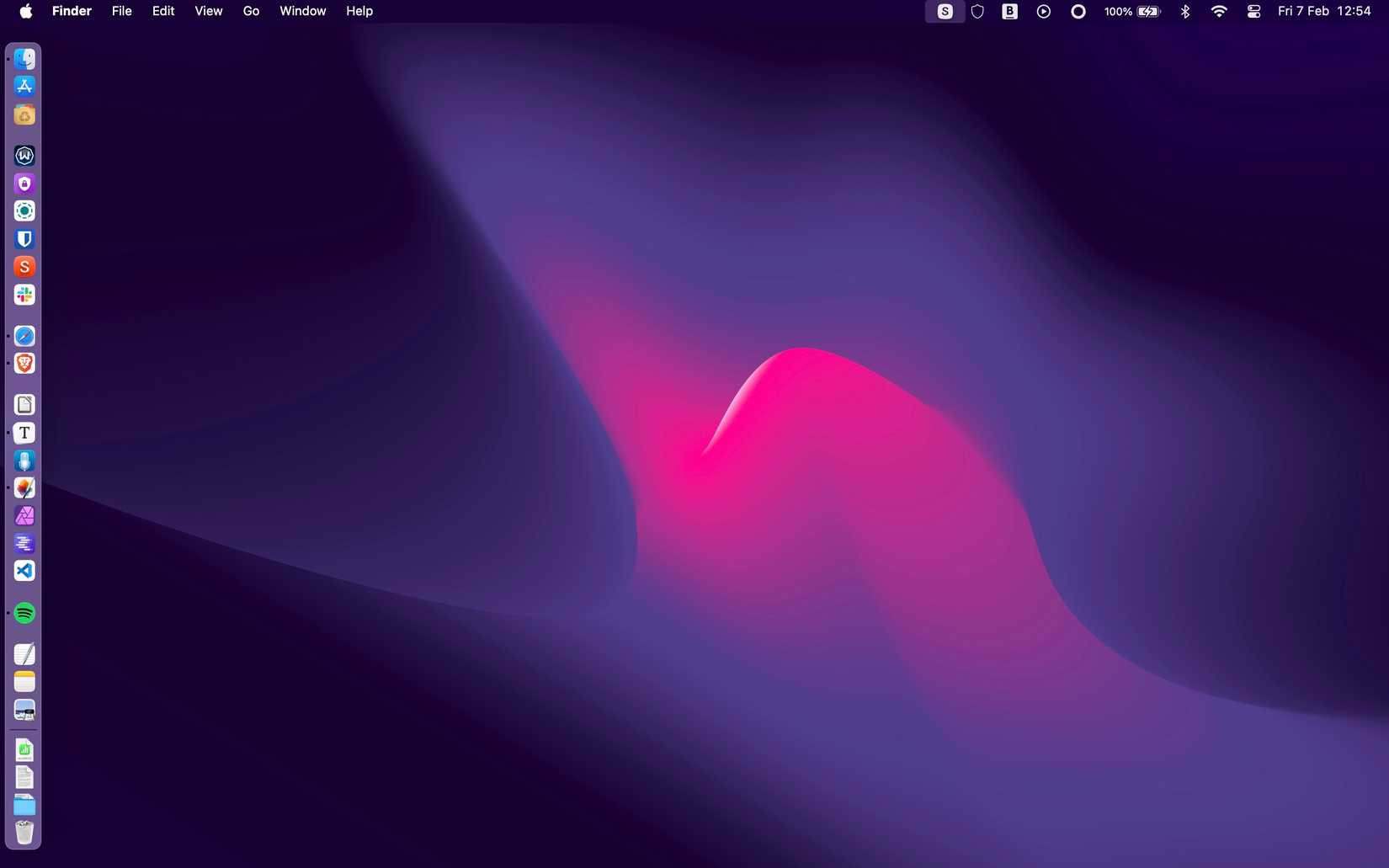Launch Slack
The image size is (1389, 868).
24,295
